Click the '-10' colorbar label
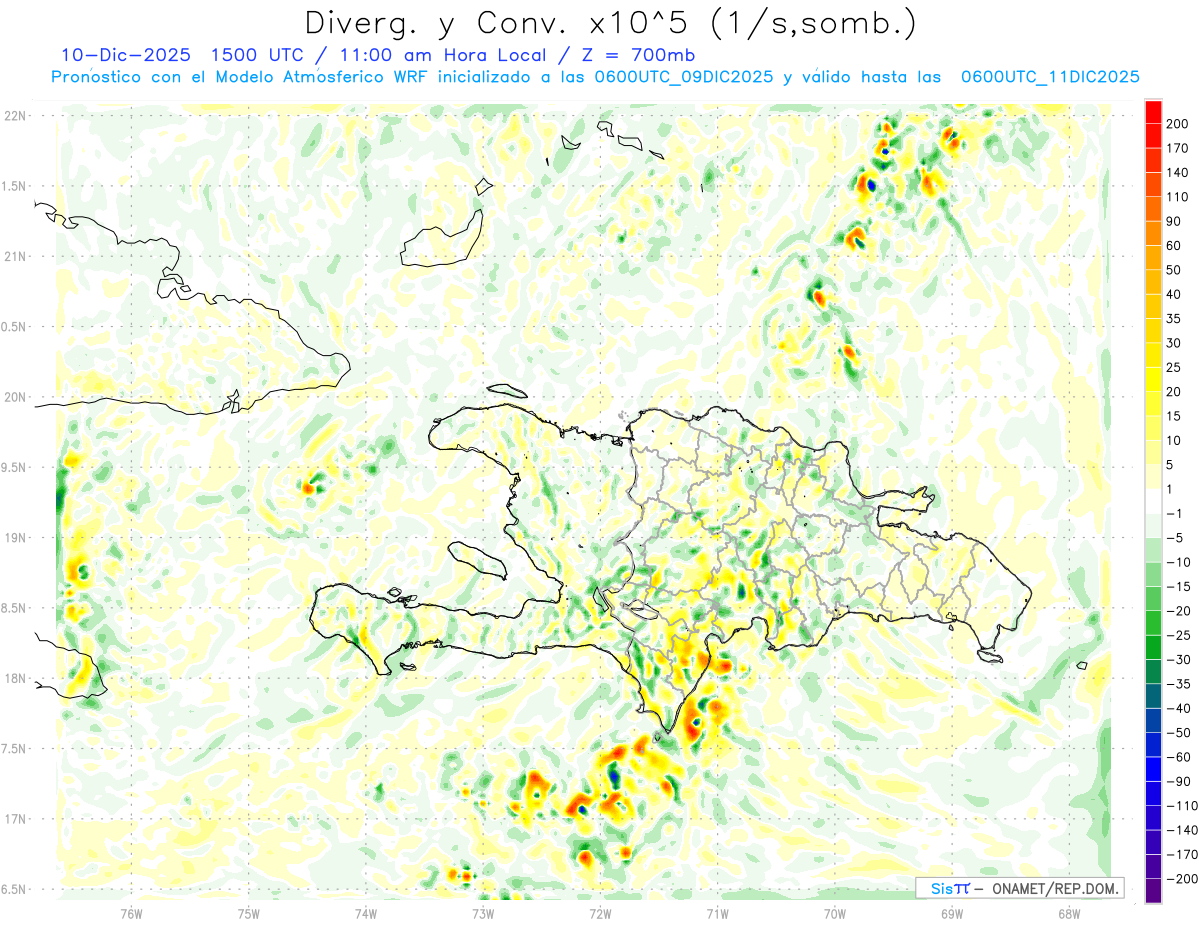 click(1178, 562)
